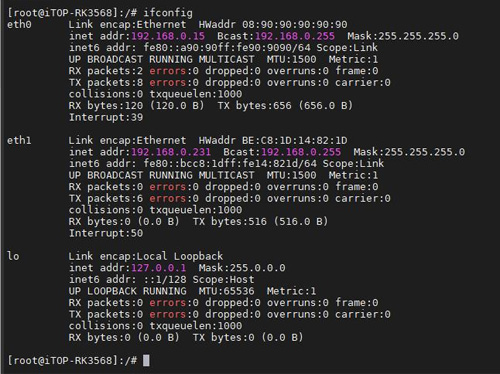
Task: Click Local Loopback encap text
Action: [x=180, y=256]
